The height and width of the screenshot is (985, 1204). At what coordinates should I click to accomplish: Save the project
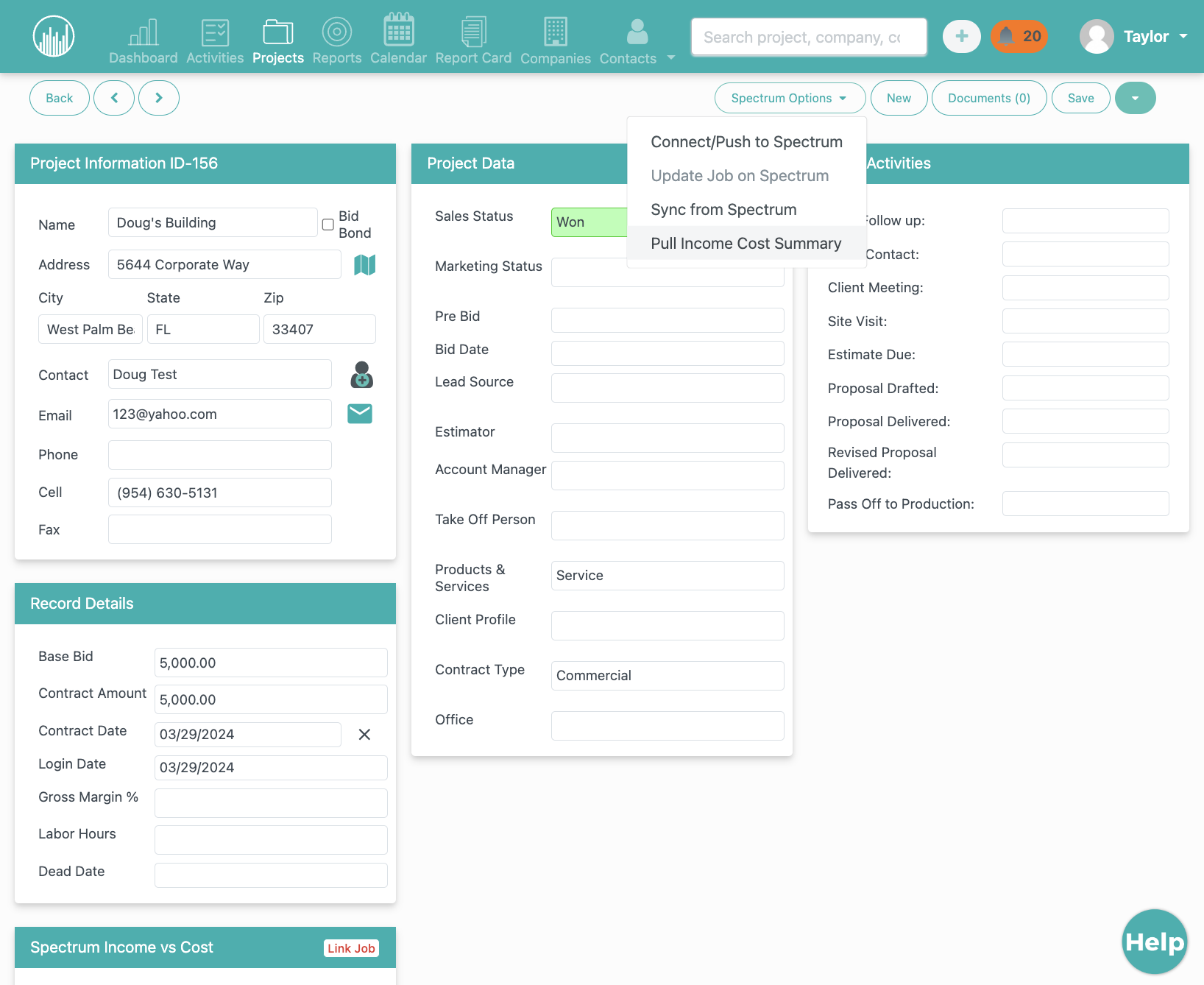point(1080,98)
